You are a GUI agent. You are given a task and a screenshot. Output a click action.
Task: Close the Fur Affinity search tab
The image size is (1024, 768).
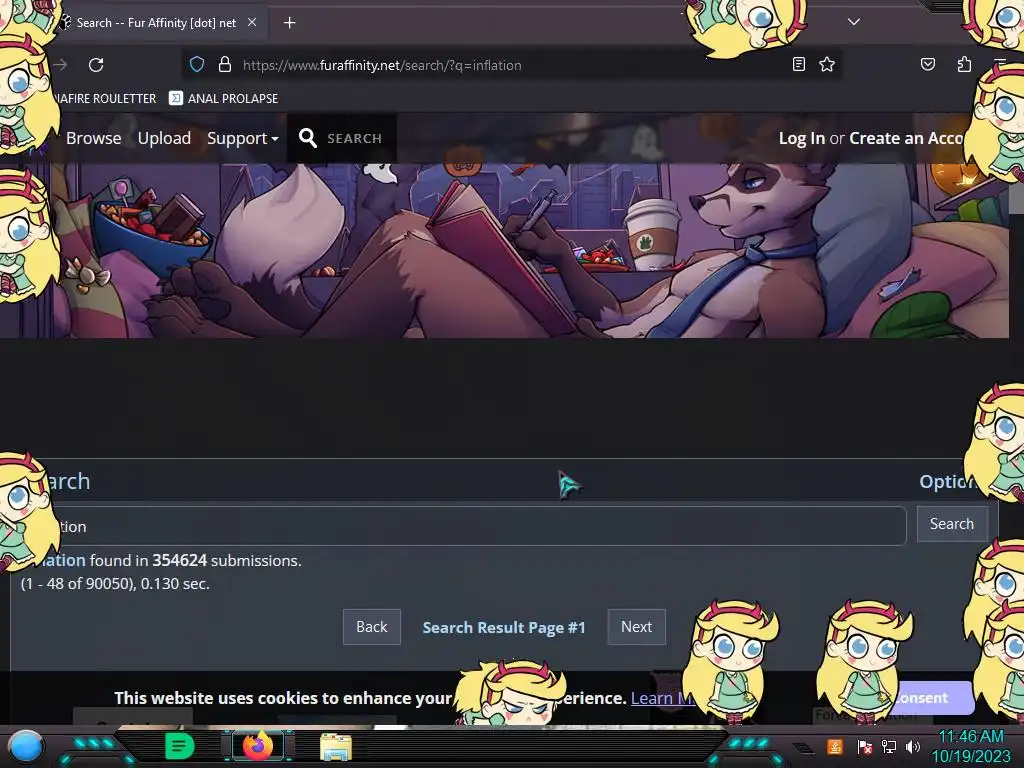point(251,22)
